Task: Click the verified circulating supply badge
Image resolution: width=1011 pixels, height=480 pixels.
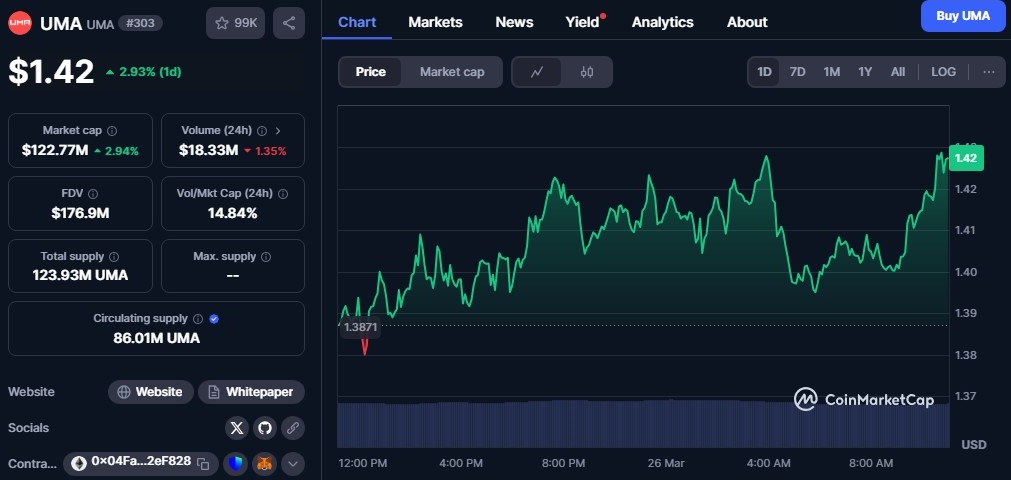Action: point(214,319)
